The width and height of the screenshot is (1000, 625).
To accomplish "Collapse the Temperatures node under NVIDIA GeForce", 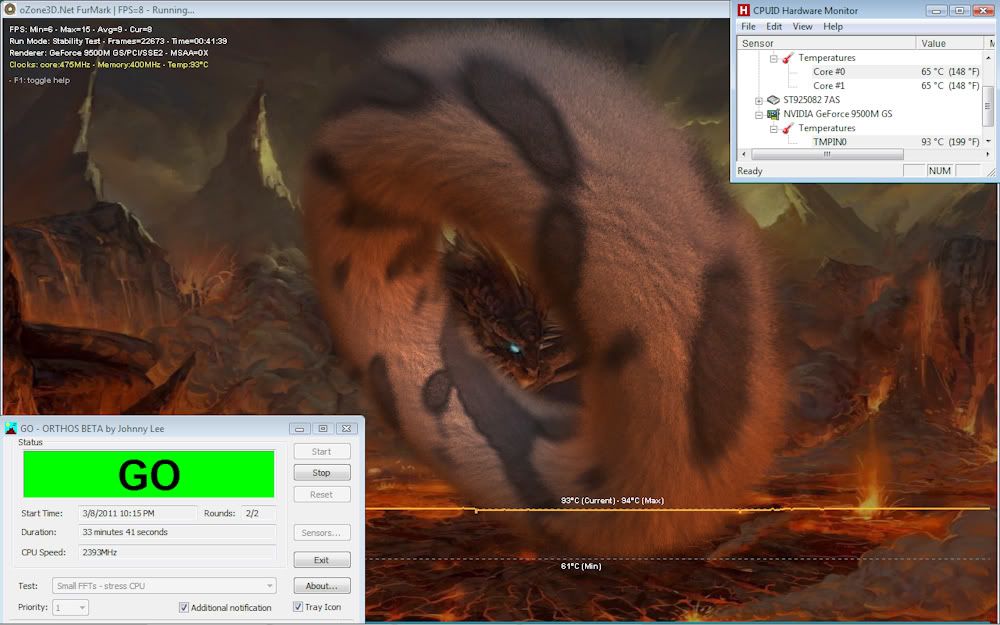I will (773, 129).
